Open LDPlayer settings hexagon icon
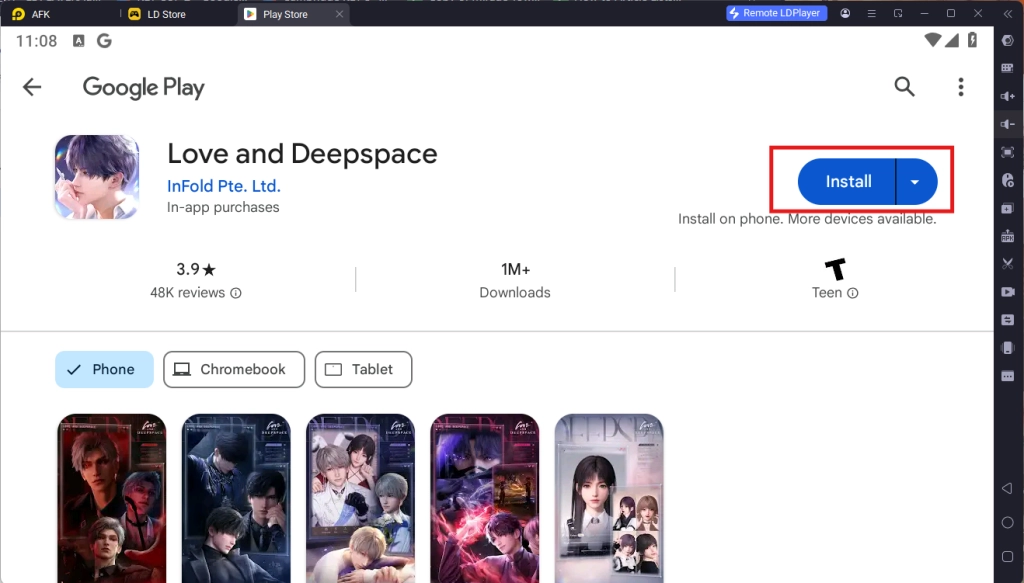Screen dimensions: 1024x583 [x=1008, y=40]
